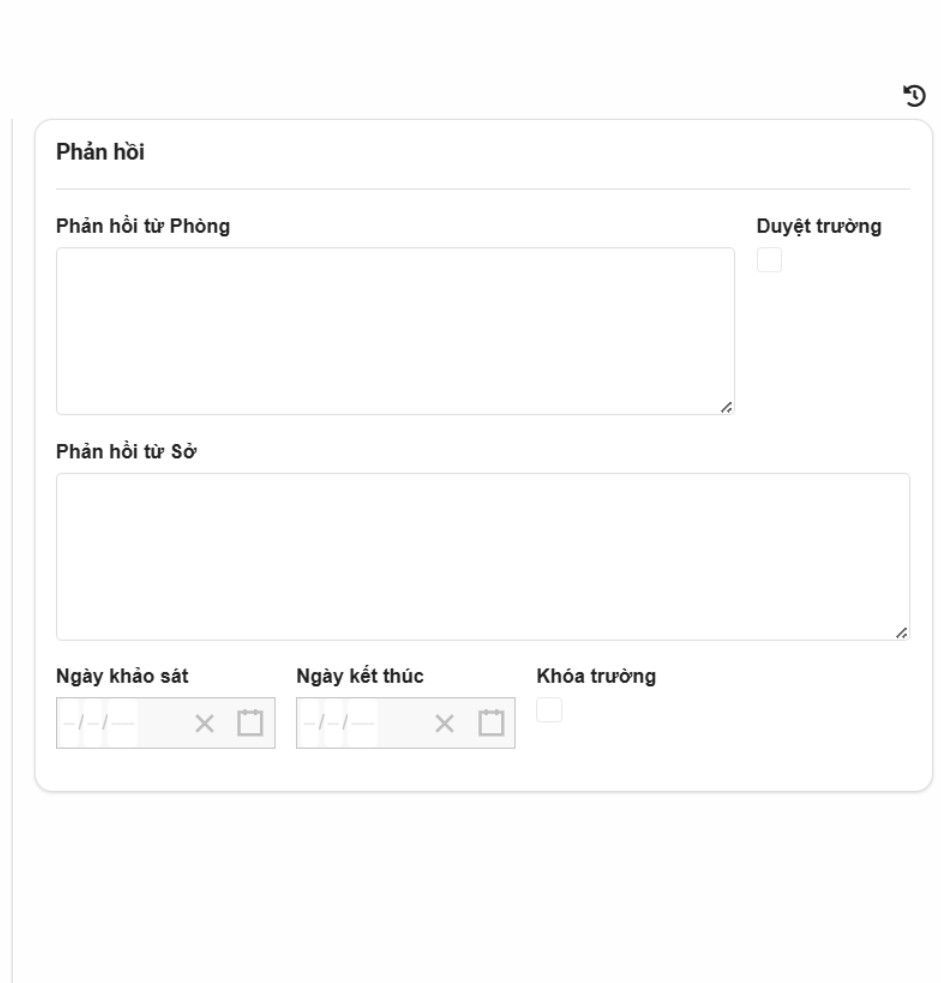Clear the Ngày khảo sát date
The image size is (941, 983).
(x=204, y=723)
